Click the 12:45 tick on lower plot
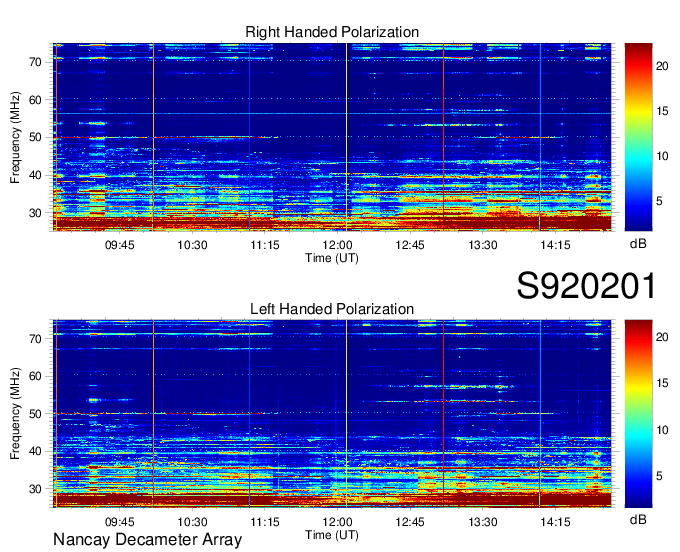Image resolution: width=680 pixels, height=552 pixels. (x=410, y=522)
